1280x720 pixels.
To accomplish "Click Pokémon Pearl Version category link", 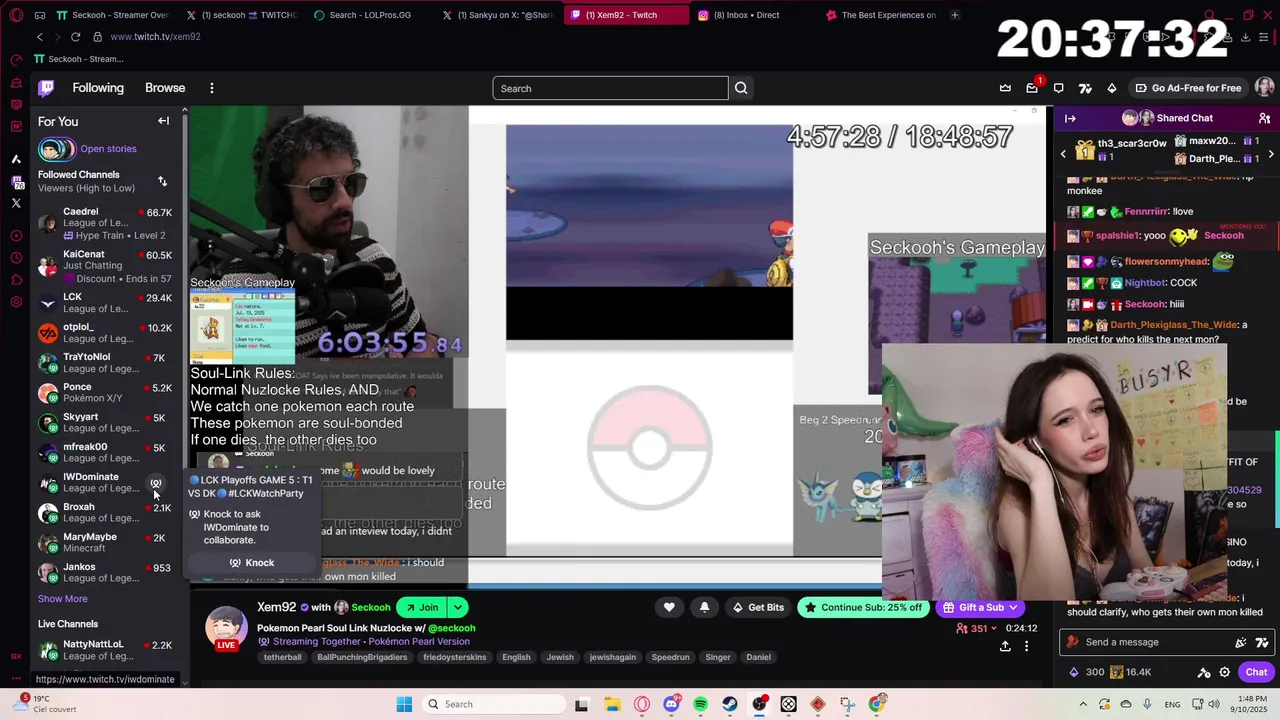I will pos(420,642).
